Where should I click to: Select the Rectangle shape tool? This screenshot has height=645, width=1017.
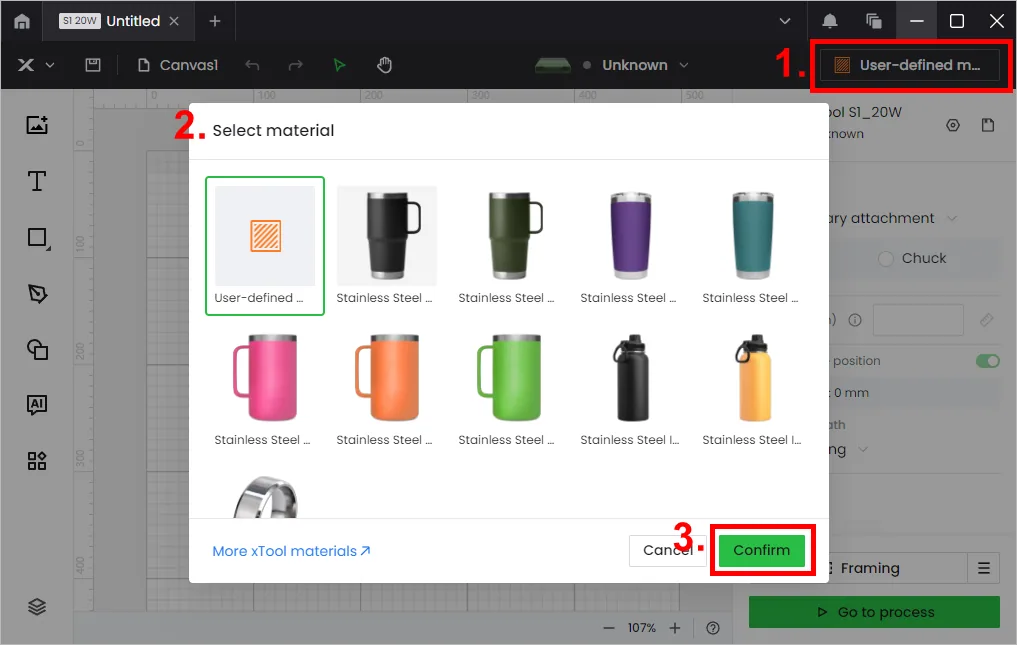coord(37,237)
